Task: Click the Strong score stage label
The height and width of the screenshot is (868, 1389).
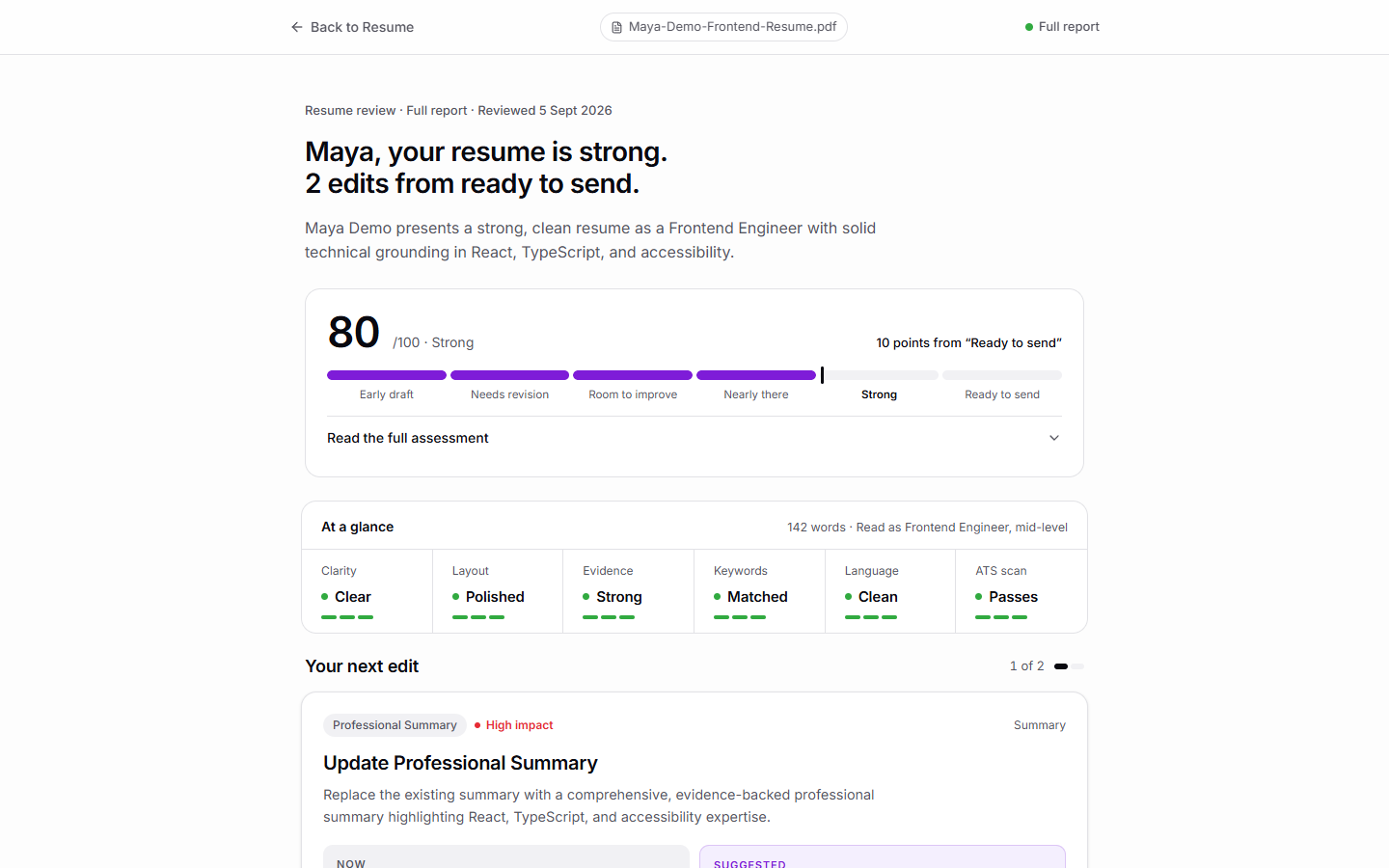Action: click(879, 394)
